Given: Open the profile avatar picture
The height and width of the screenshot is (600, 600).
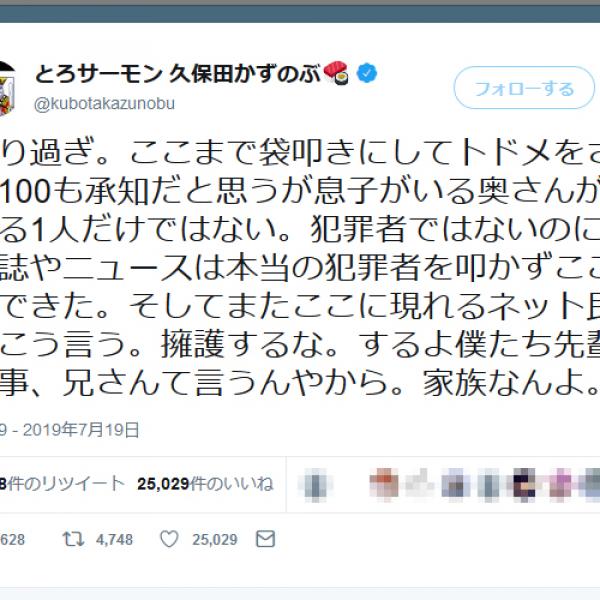Looking at the screenshot, I should [7, 89].
